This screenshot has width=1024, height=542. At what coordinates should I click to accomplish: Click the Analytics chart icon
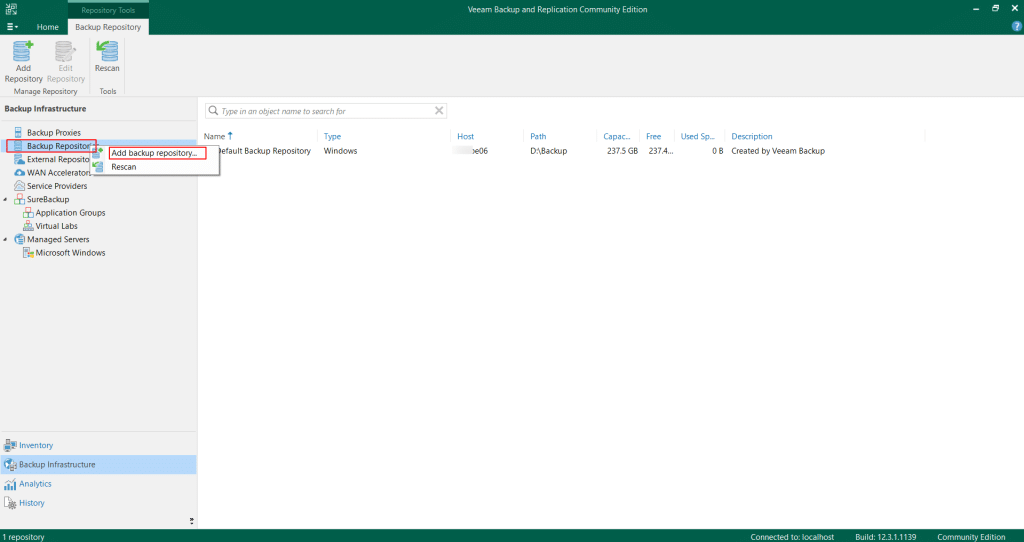[10, 484]
